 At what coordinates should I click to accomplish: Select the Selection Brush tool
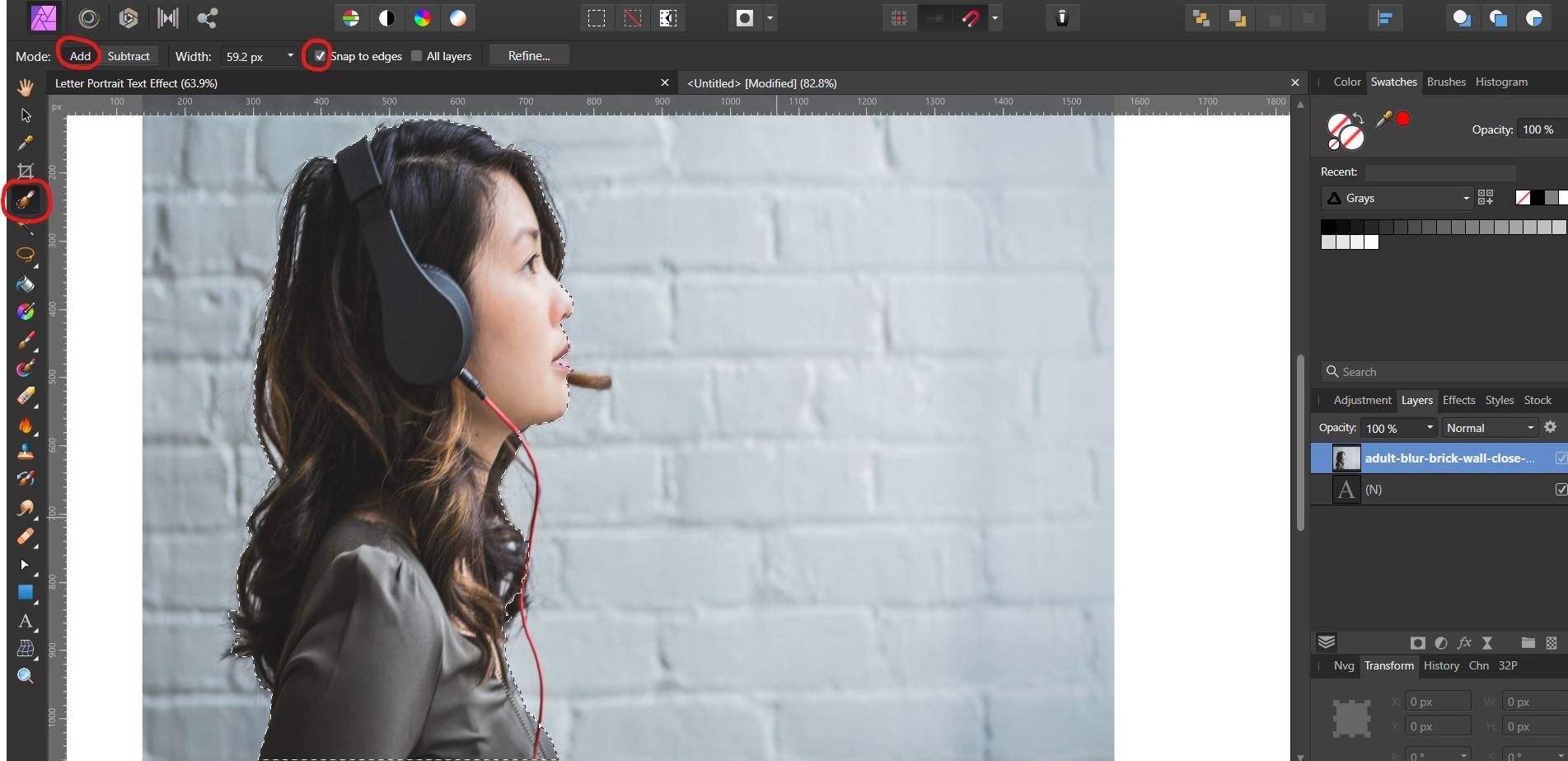[x=26, y=200]
